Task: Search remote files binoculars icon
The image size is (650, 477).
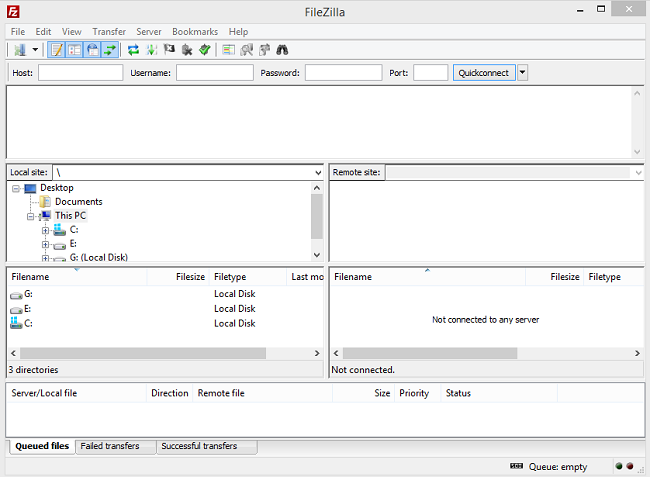Action: click(282, 50)
